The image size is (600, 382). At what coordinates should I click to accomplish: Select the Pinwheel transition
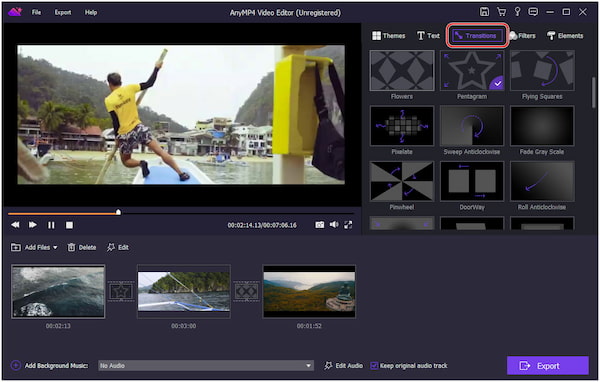tap(402, 181)
